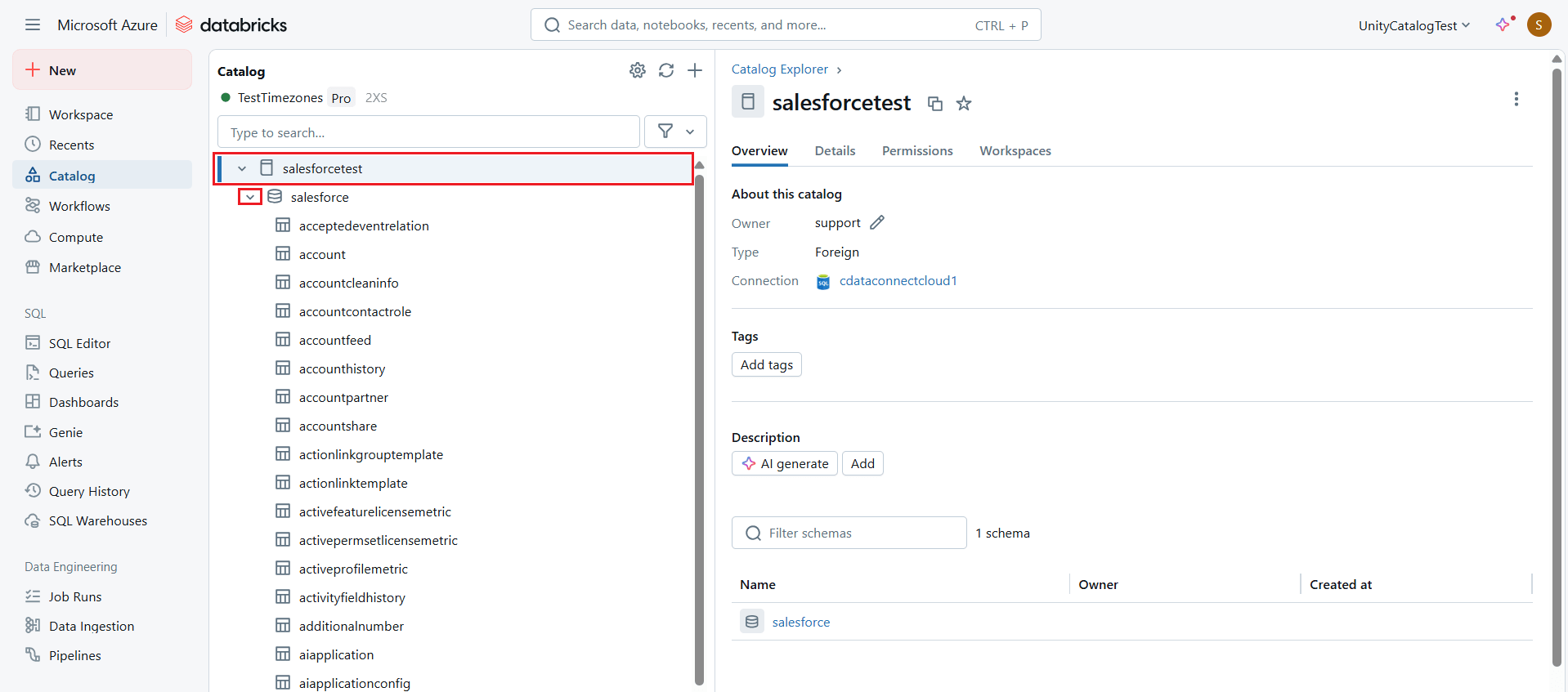This screenshot has width=1568, height=692.
Task: Switch to the Permissions tab
Action: [x=916, y=151]
